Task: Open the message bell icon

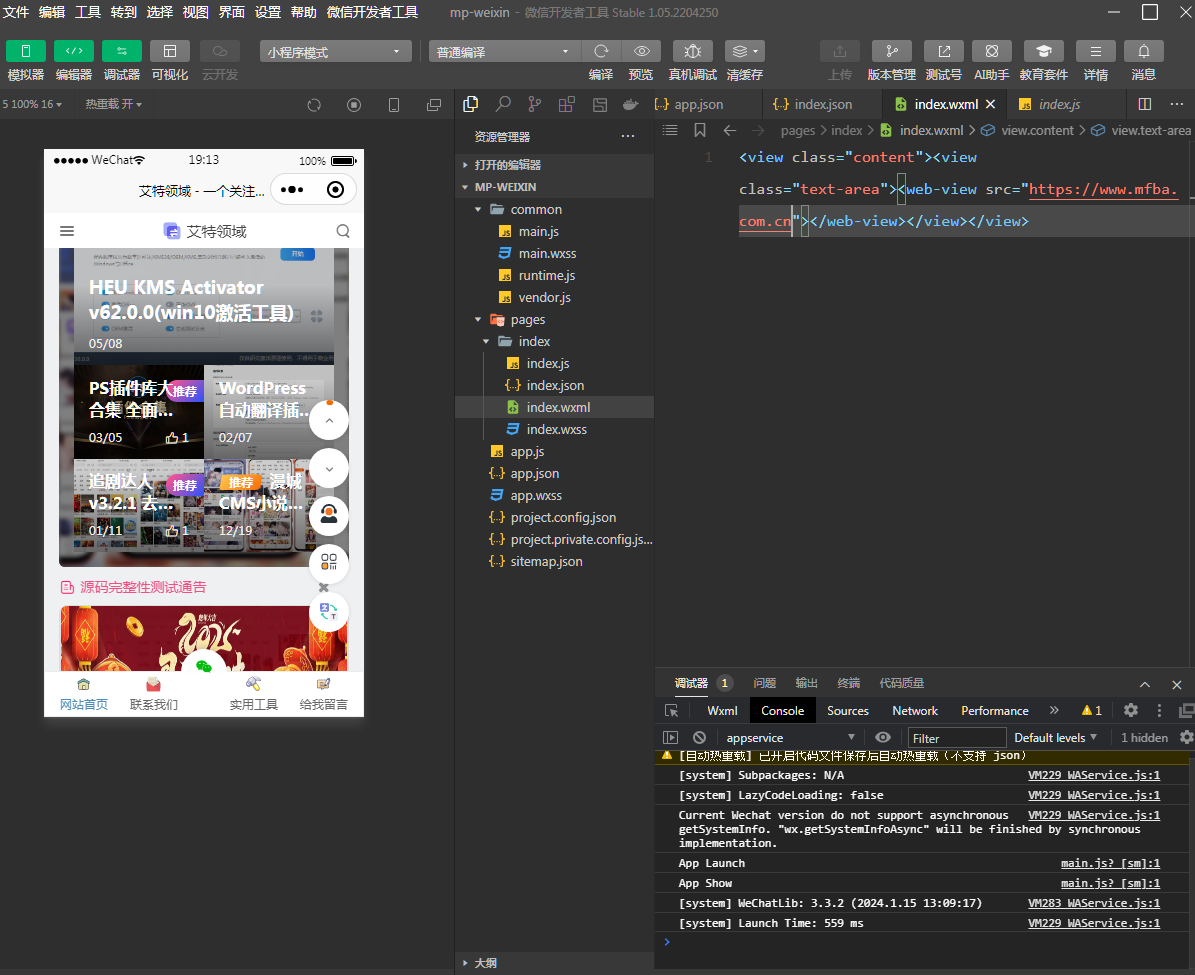Action: click(x=1144, y=51)
